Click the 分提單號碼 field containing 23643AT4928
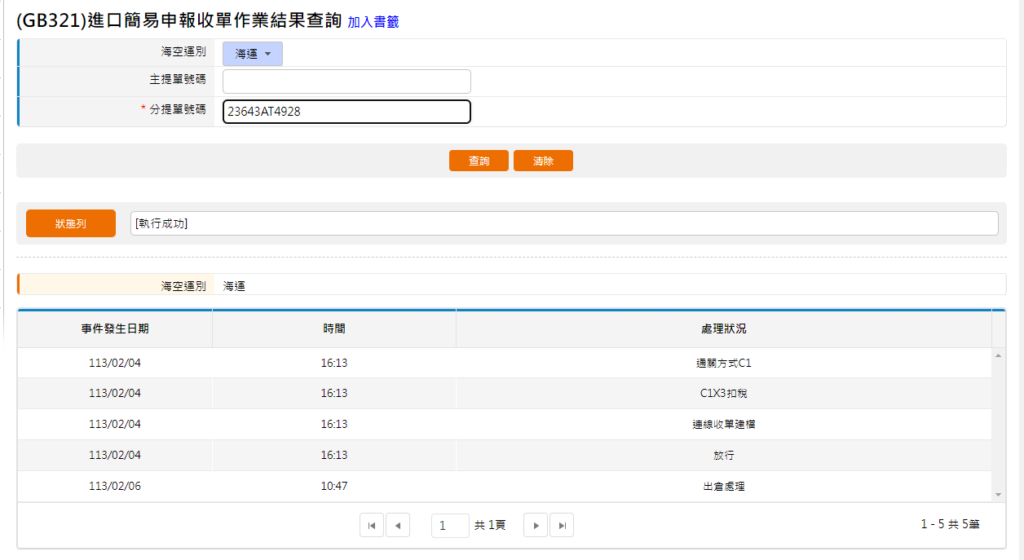 coord(346,112)
